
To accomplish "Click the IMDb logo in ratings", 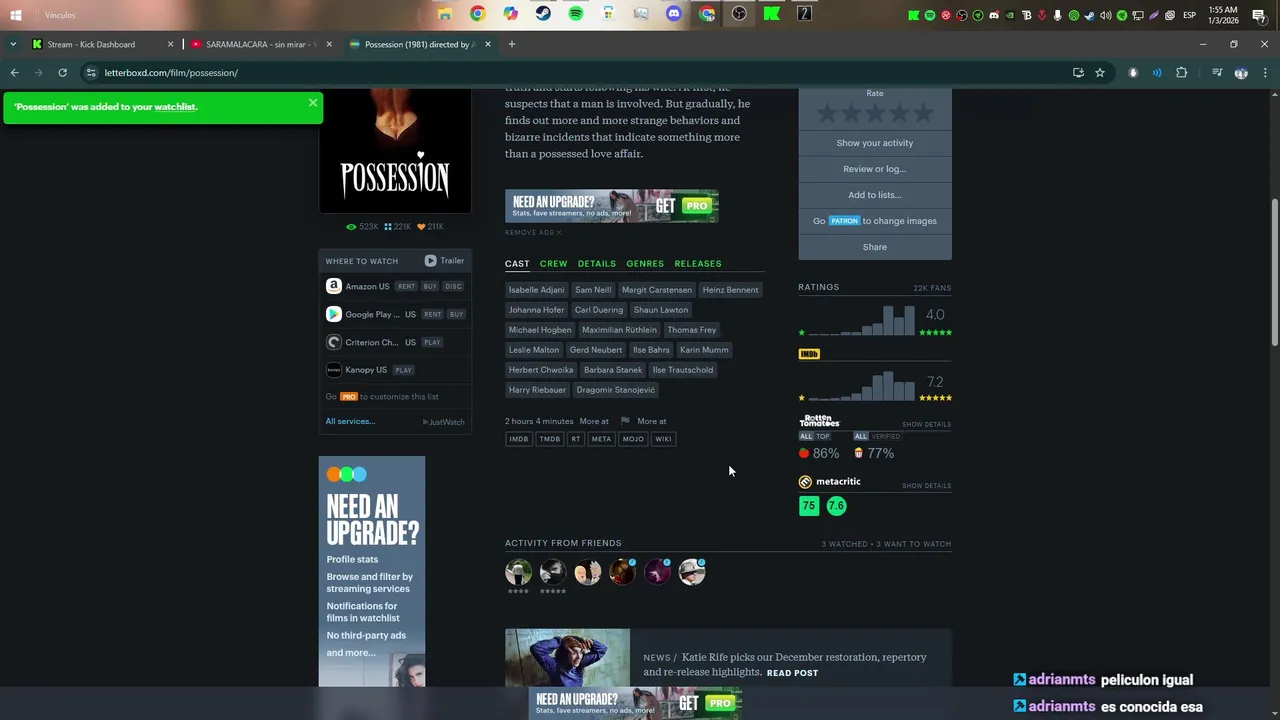I will 809,354.
